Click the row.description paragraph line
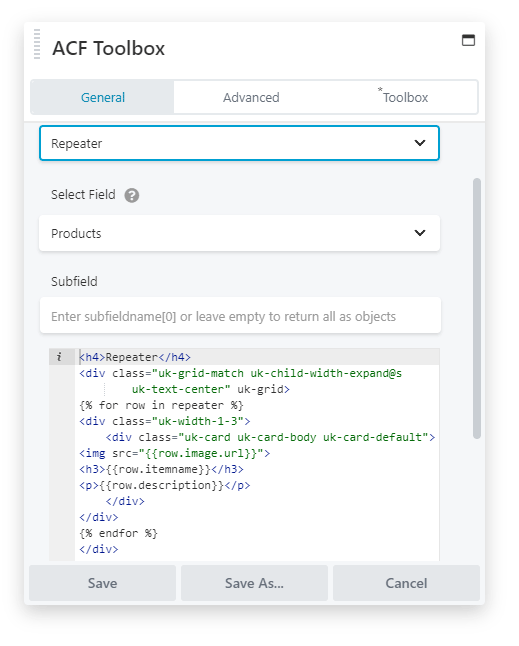Screen dimensions: 519x646 click(165, 485)
